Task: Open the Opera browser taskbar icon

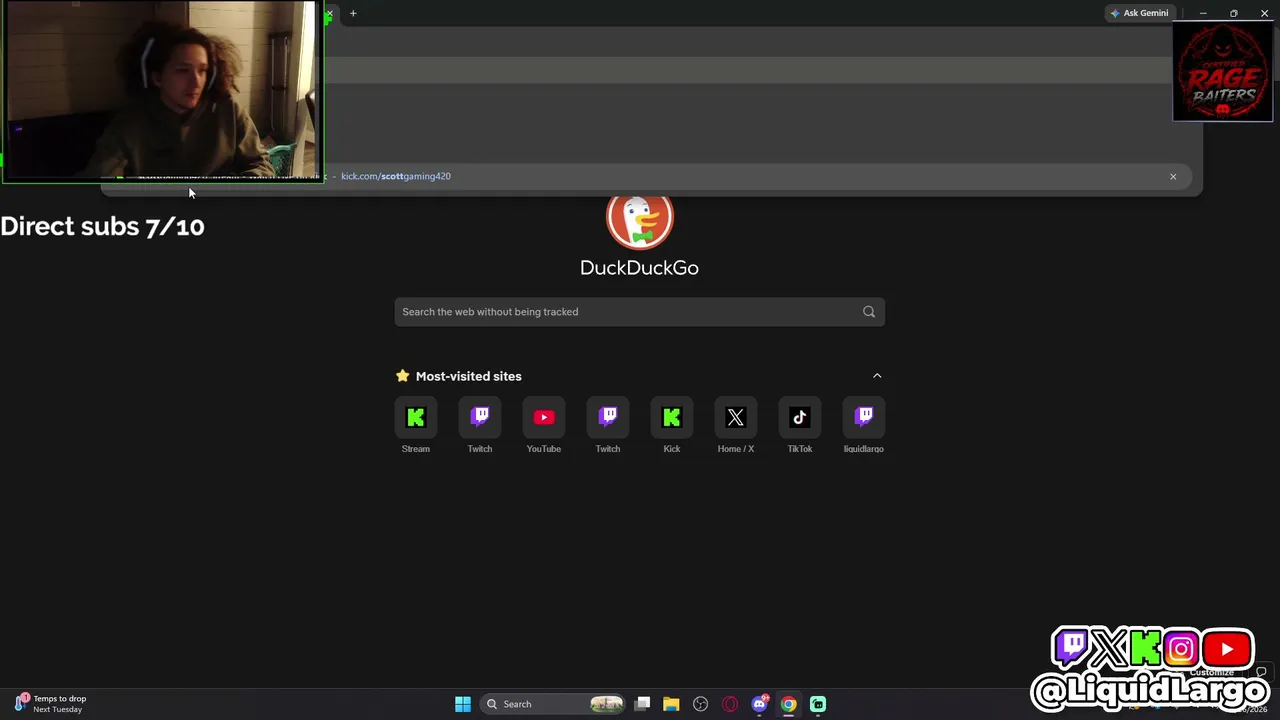Action: tap(730, 704)
